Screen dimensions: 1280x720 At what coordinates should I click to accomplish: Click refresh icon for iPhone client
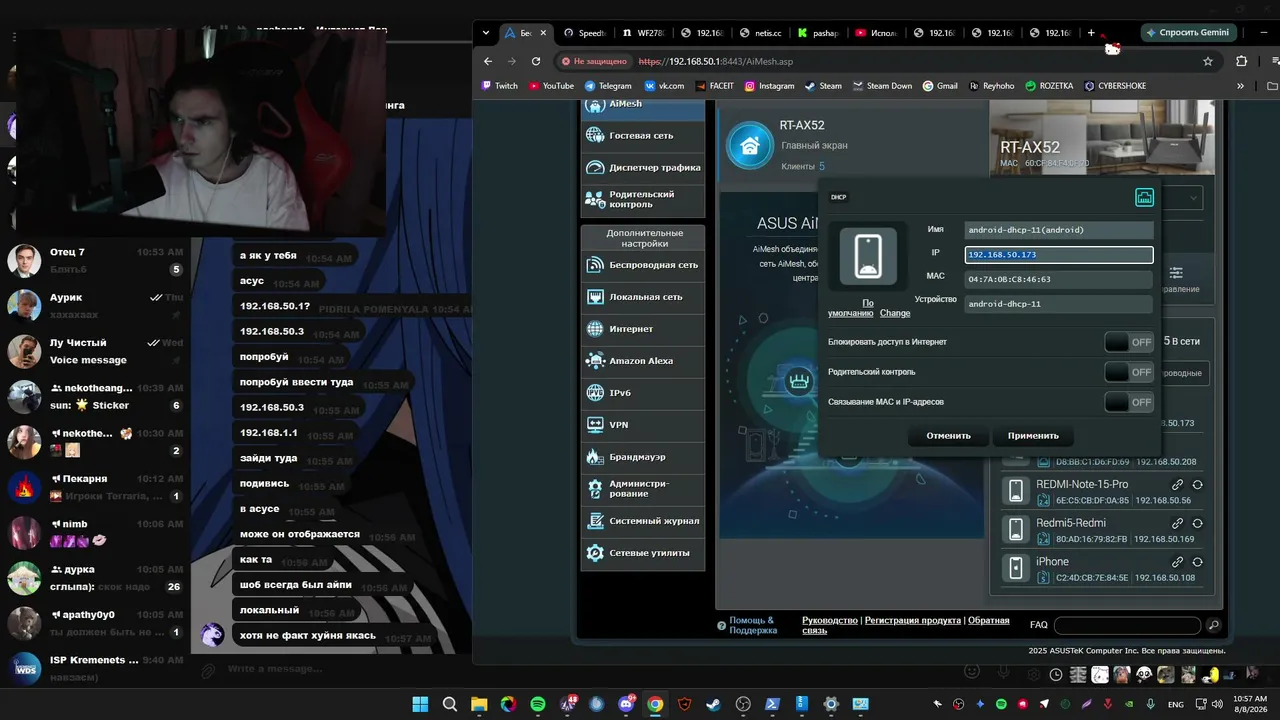(1197, 562)
